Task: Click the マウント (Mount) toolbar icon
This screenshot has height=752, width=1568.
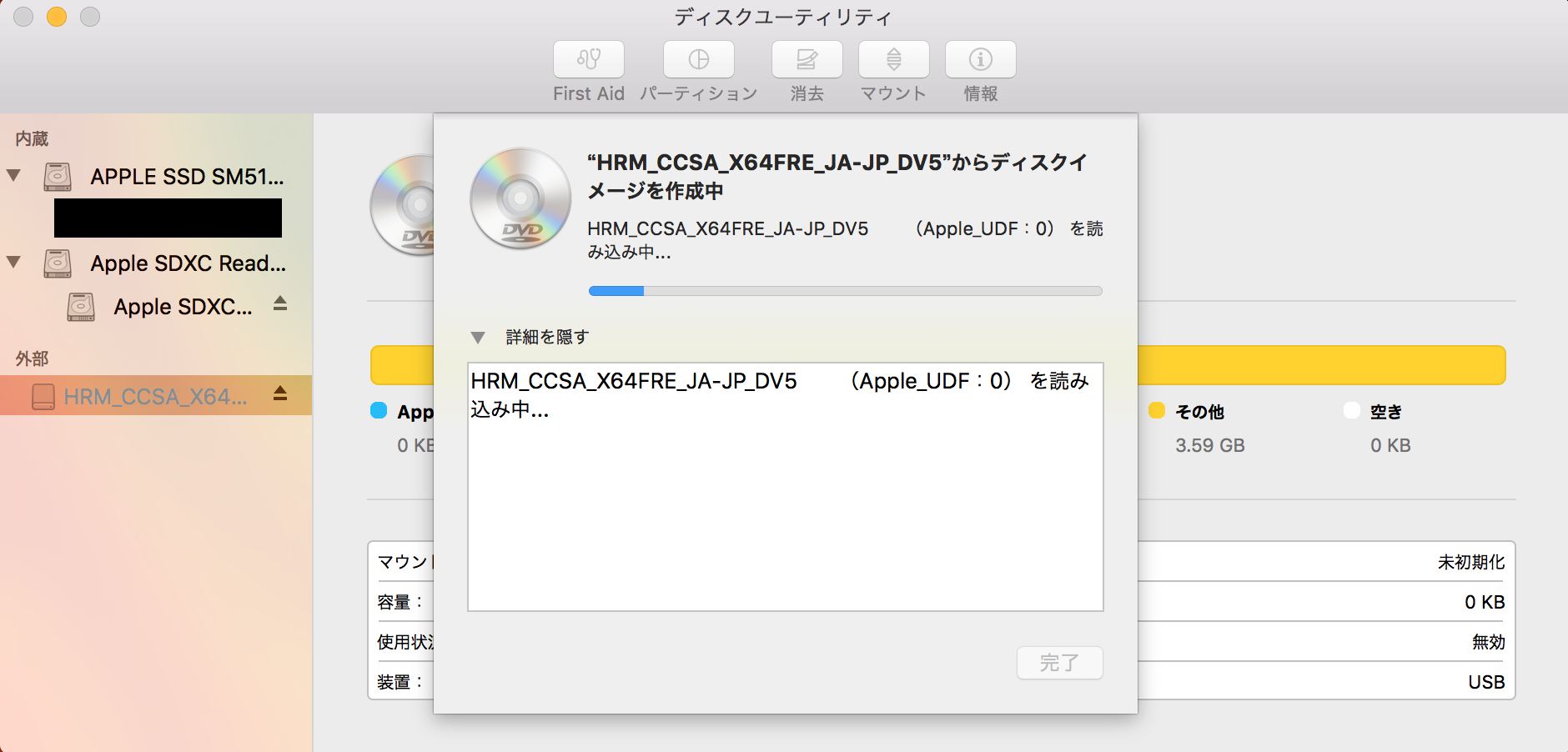Action: click(893, 59)
